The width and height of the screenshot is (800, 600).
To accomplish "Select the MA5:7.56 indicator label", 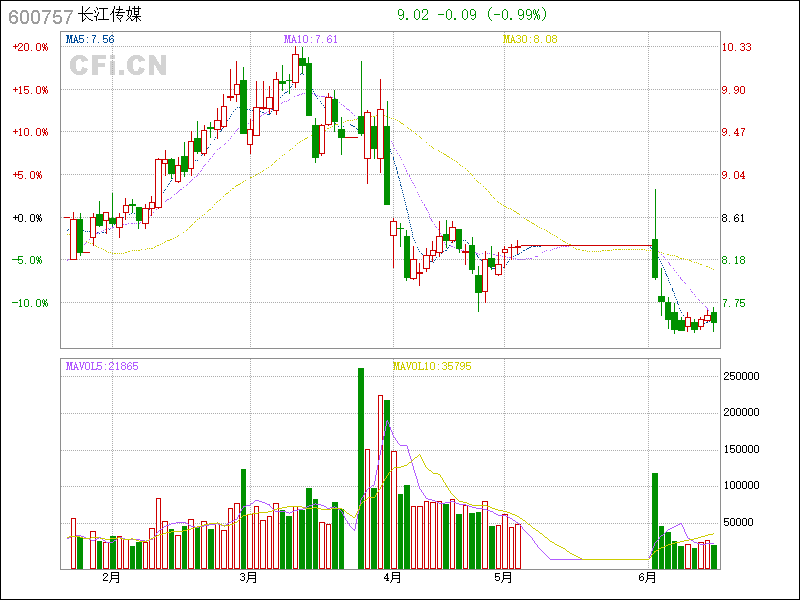I will (89, 39).
